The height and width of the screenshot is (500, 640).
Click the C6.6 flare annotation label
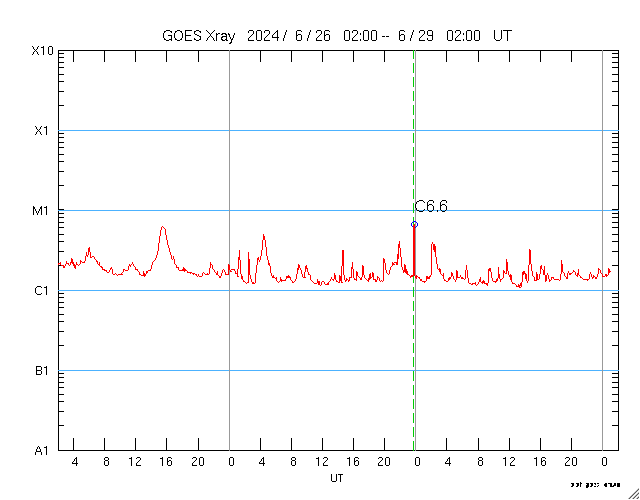(431, 206)
